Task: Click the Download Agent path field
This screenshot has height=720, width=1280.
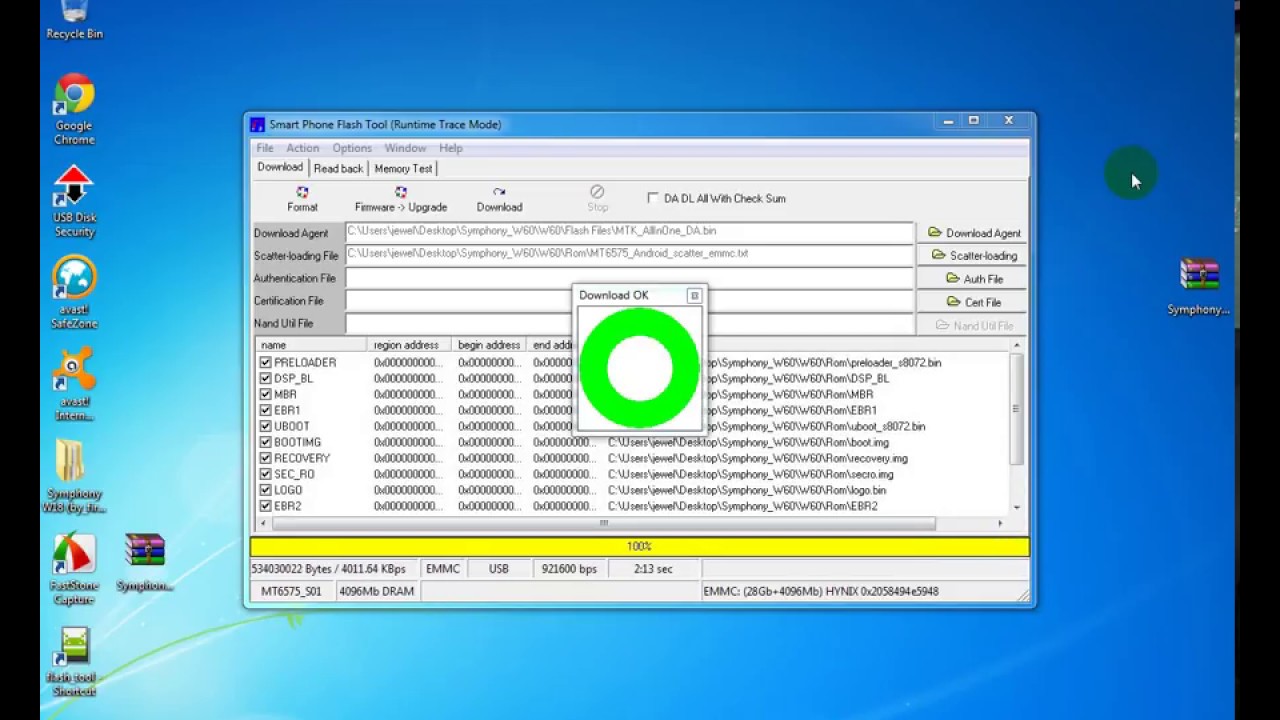Action: click(629, 232)
